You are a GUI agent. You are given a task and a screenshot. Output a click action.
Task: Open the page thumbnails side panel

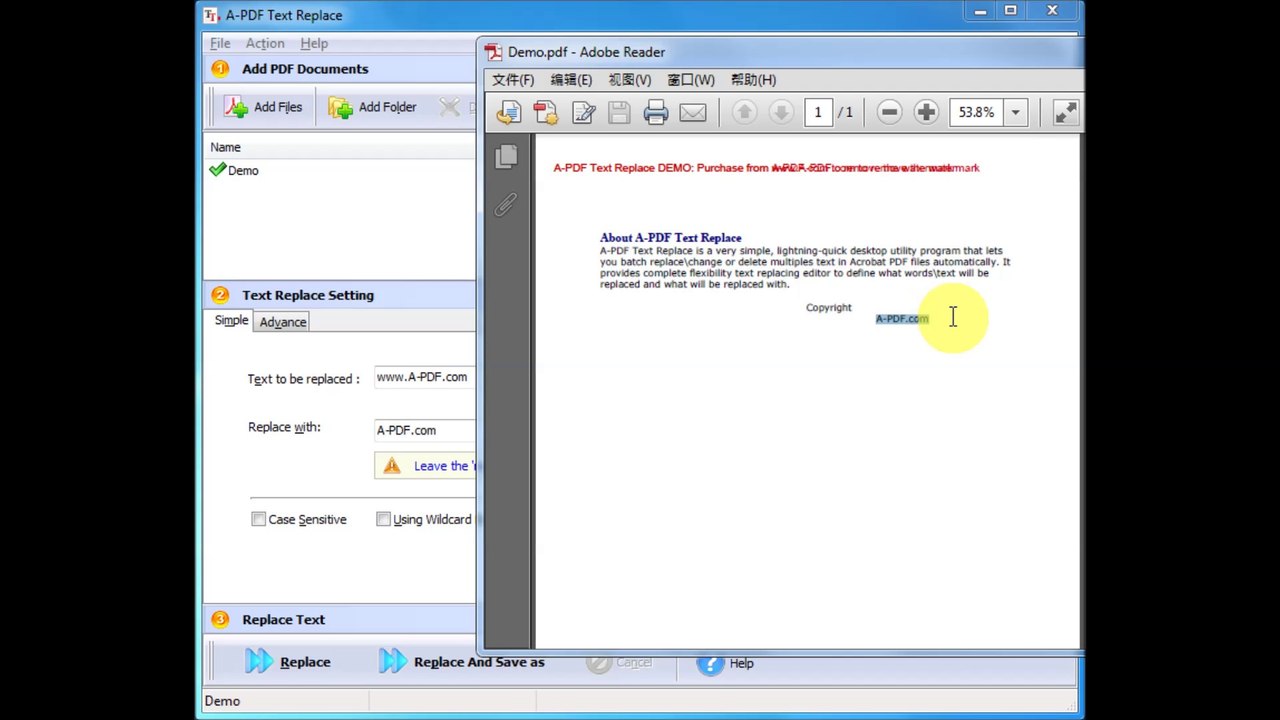click(x=506, y=156)
